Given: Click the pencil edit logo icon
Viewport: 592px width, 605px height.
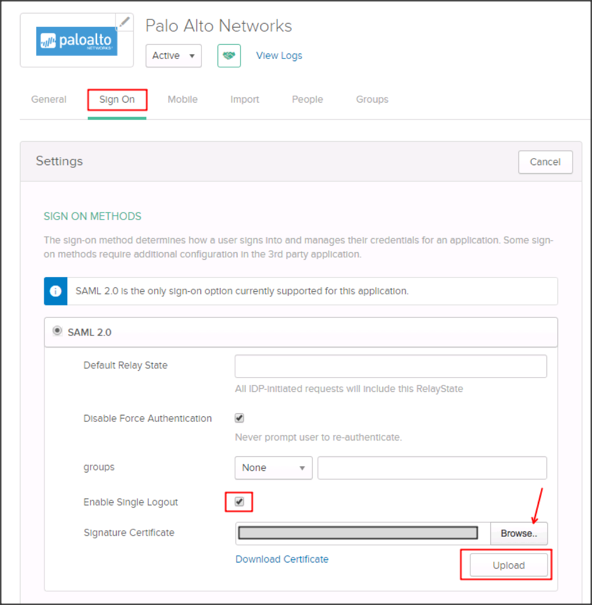Looking at the screenshot, I should pyautogui.click(x=124, y=22).
